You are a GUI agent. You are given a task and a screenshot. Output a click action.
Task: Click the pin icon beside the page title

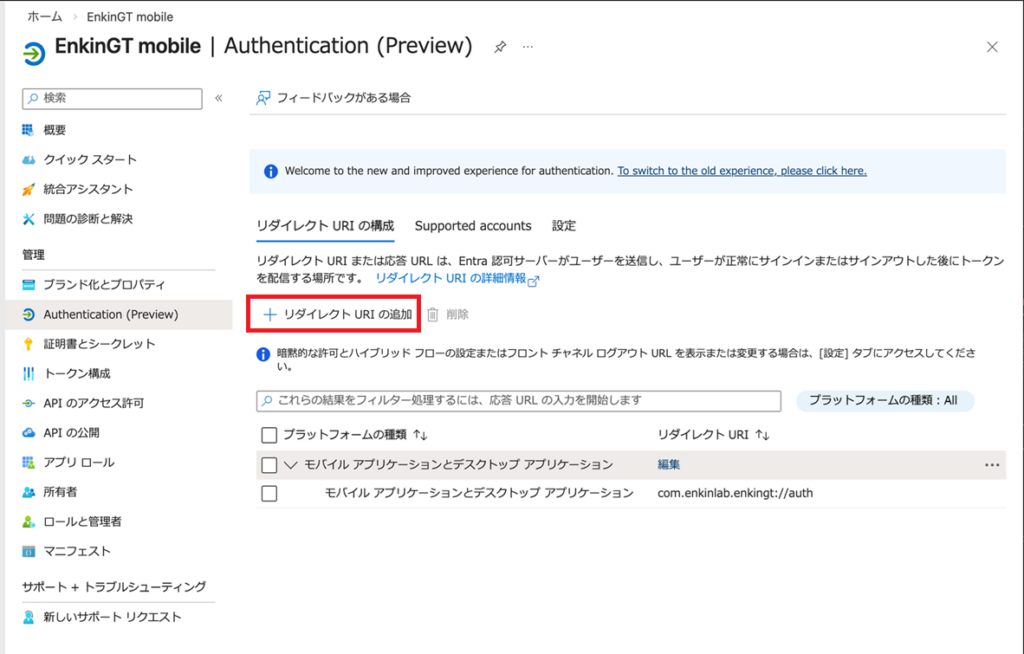(x=500, y=47)
